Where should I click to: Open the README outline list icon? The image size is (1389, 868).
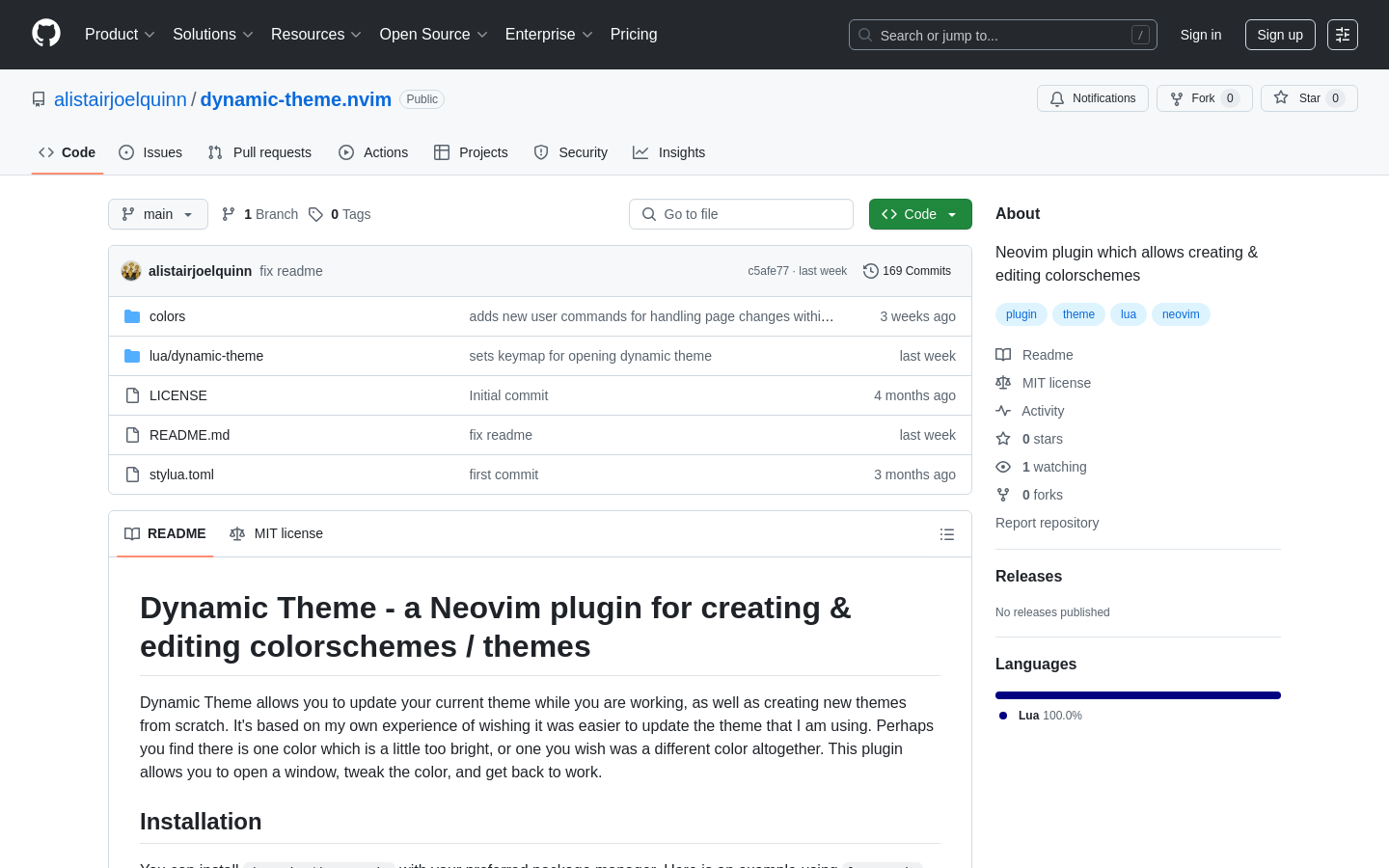pyautogui.click(x=947, y=534)
